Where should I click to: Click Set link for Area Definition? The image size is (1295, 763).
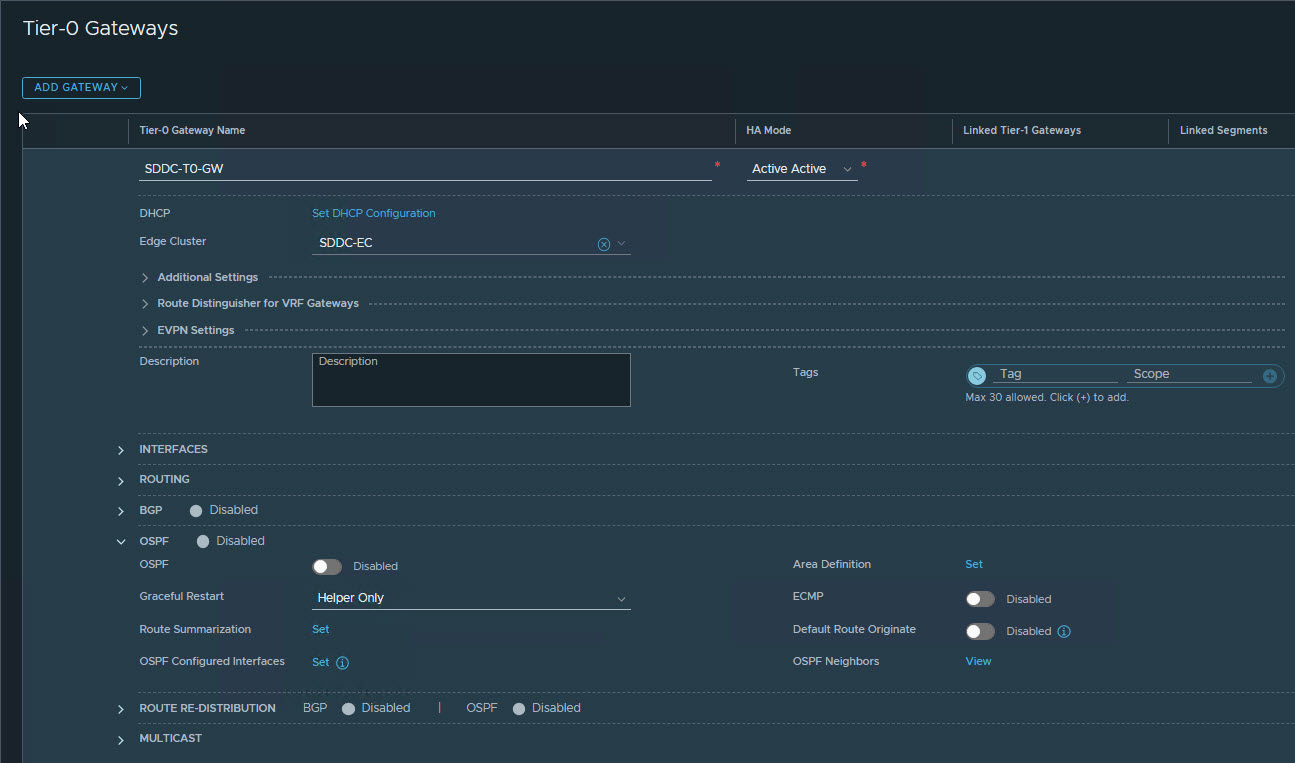tap(973, 565)
